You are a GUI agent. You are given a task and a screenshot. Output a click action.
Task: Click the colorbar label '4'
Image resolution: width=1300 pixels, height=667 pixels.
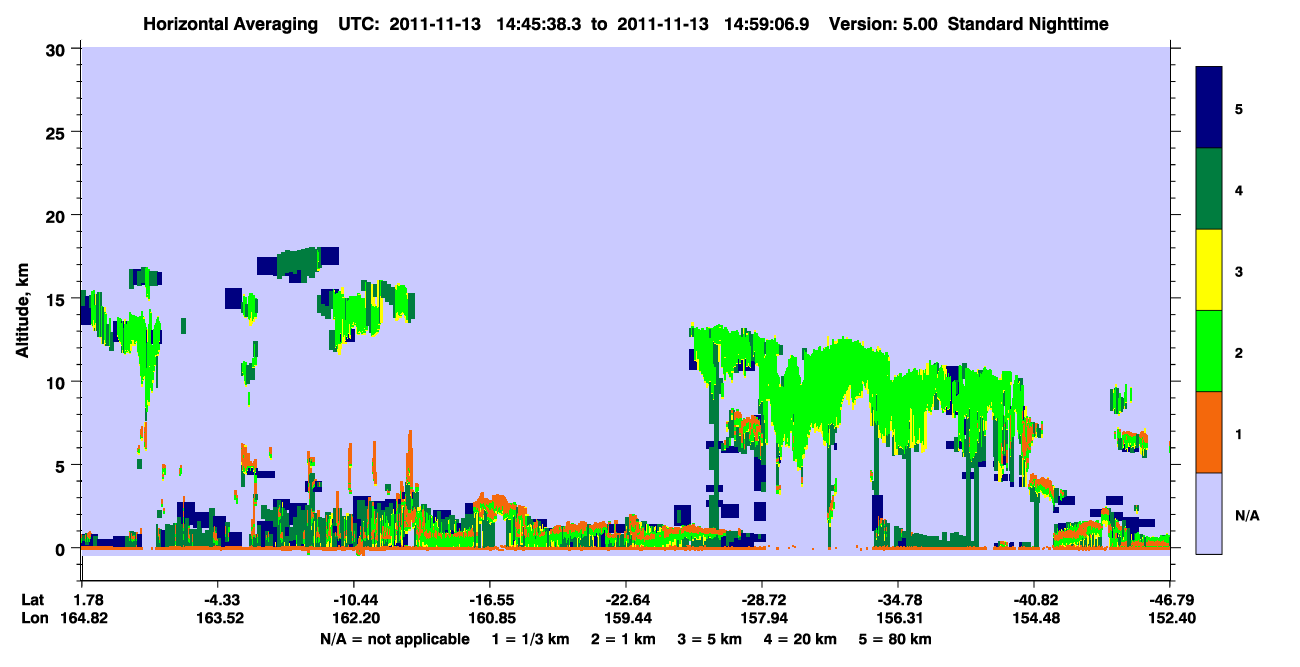[1239, 189]
